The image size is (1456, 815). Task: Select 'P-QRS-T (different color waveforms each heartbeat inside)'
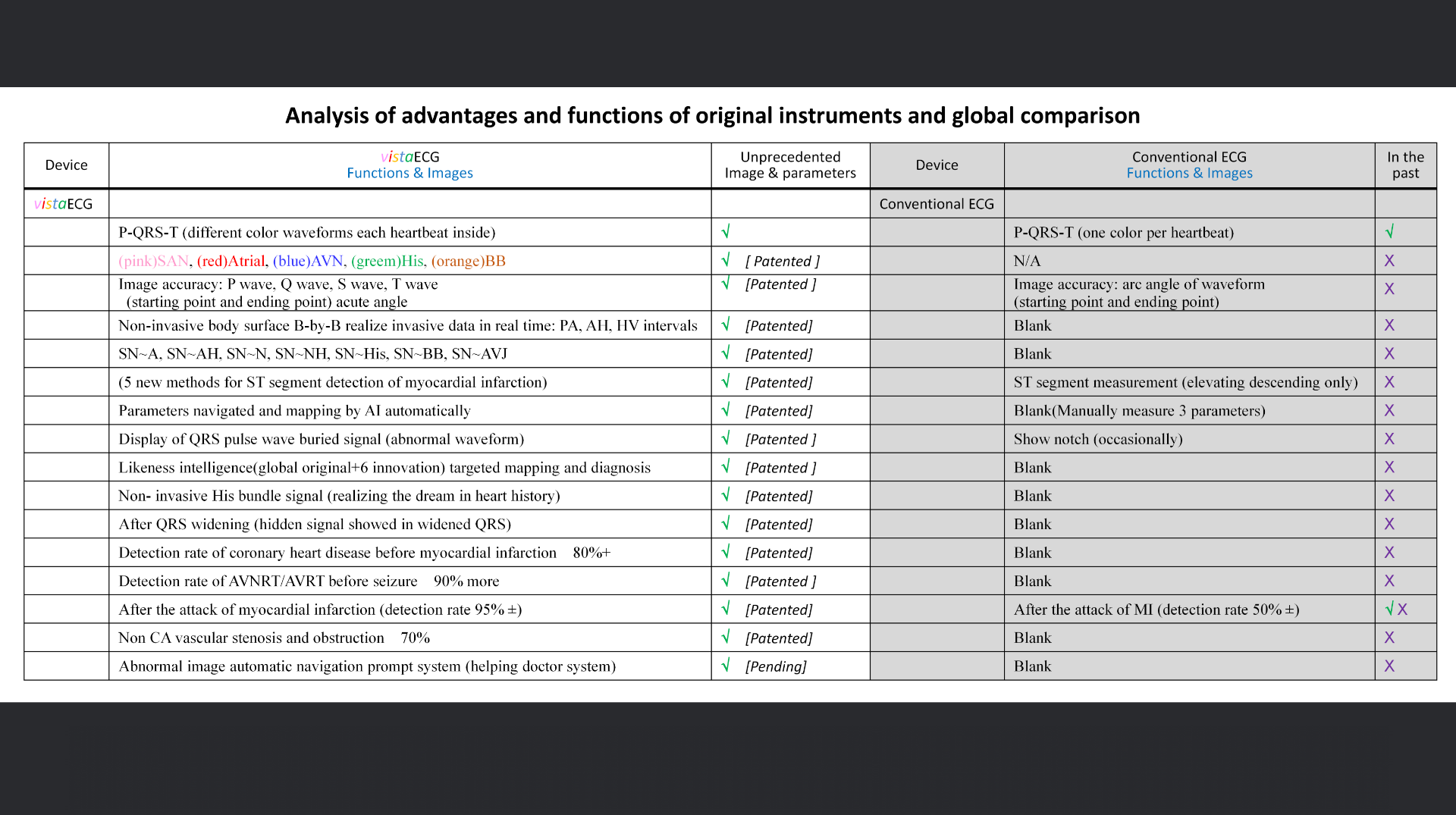306,233
